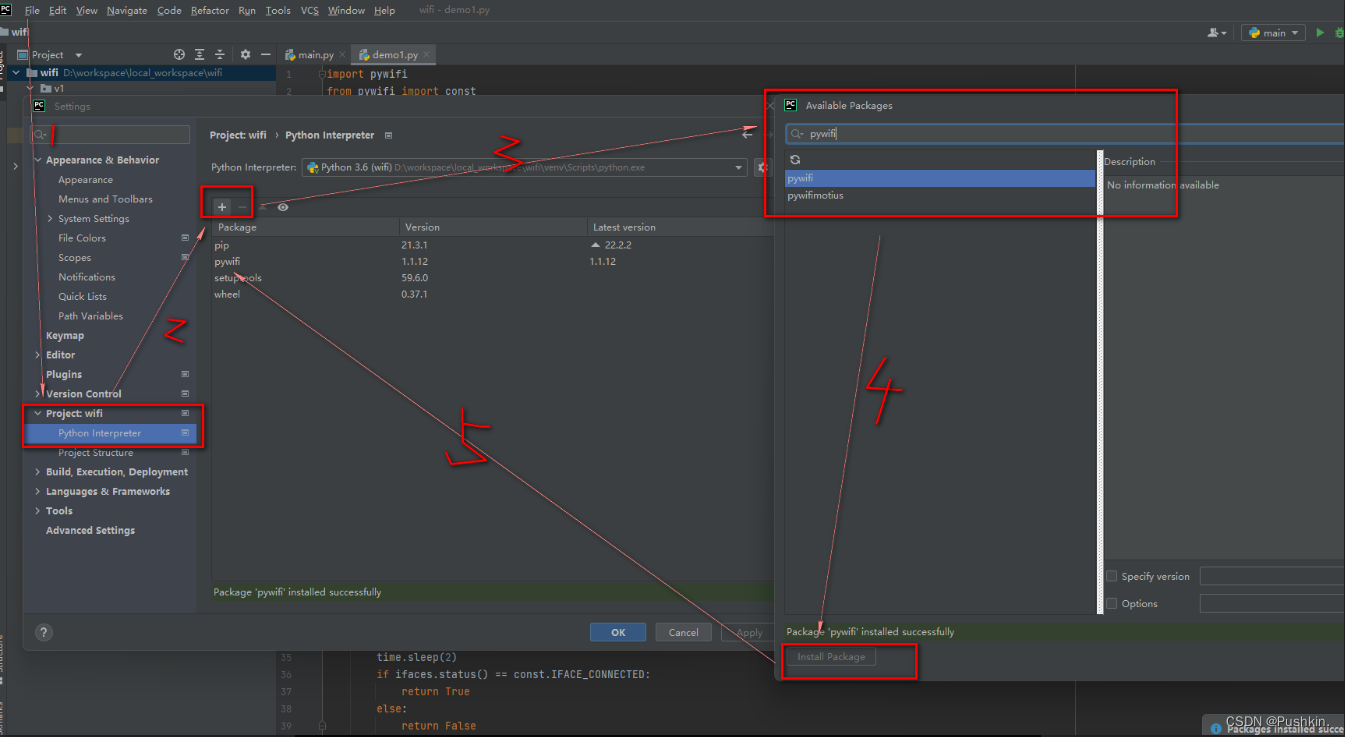This screenshot has height=737, width=1345.
Task: Click the OK button in Settings
Action: tap(618, 632)
